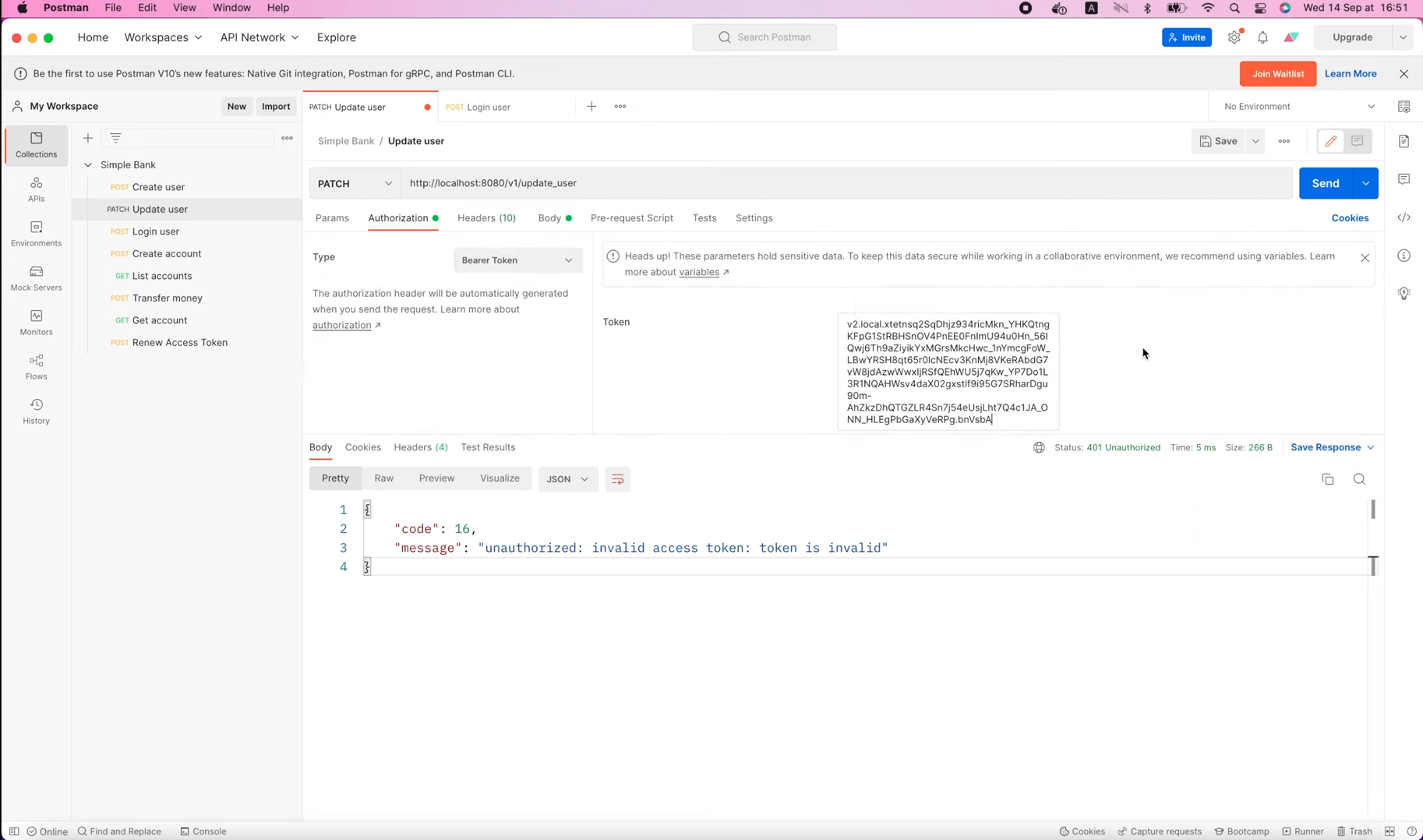Open the APIs sidebar panel

(36, 189)
